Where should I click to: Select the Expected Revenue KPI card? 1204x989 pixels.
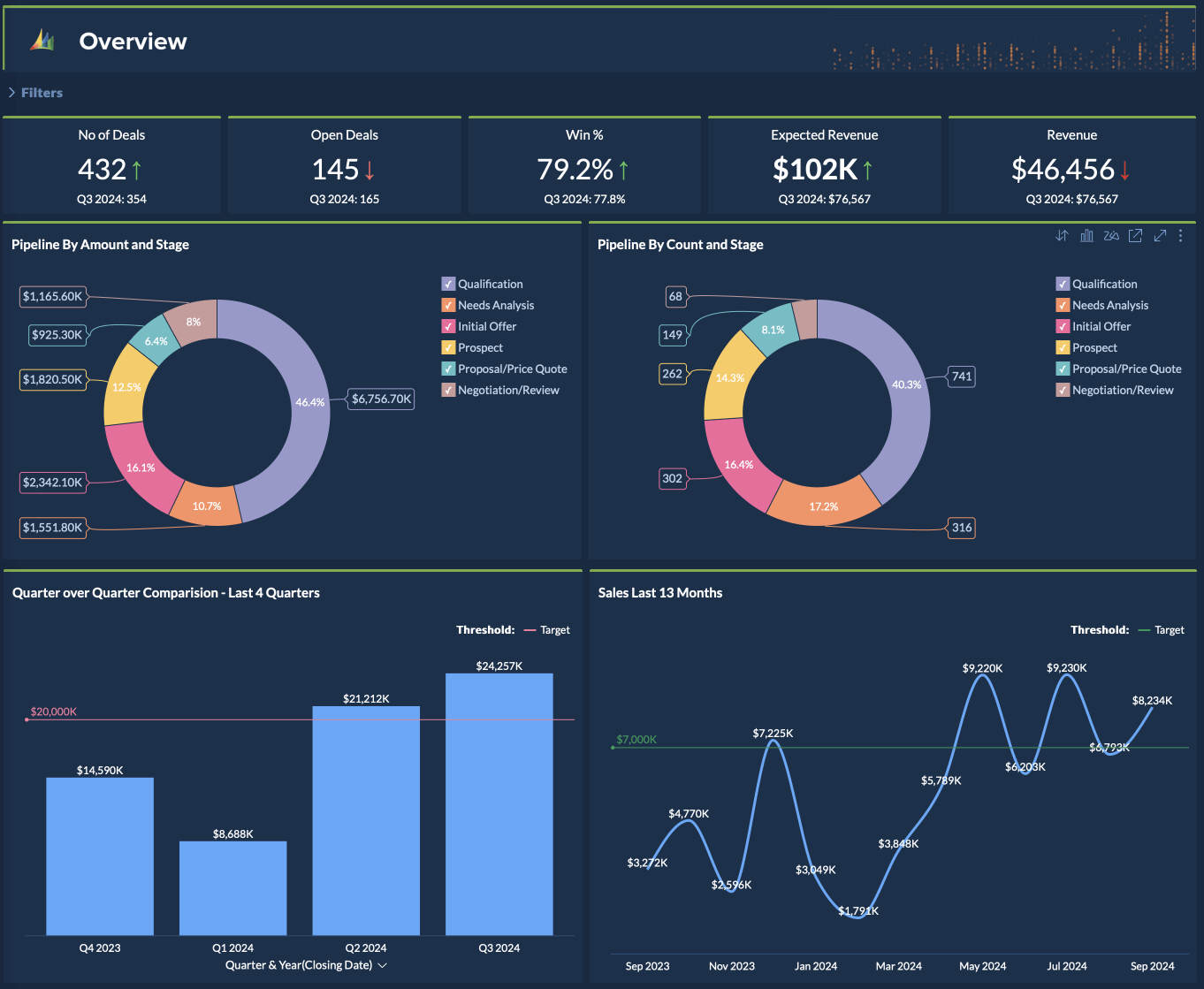(824, 166)
